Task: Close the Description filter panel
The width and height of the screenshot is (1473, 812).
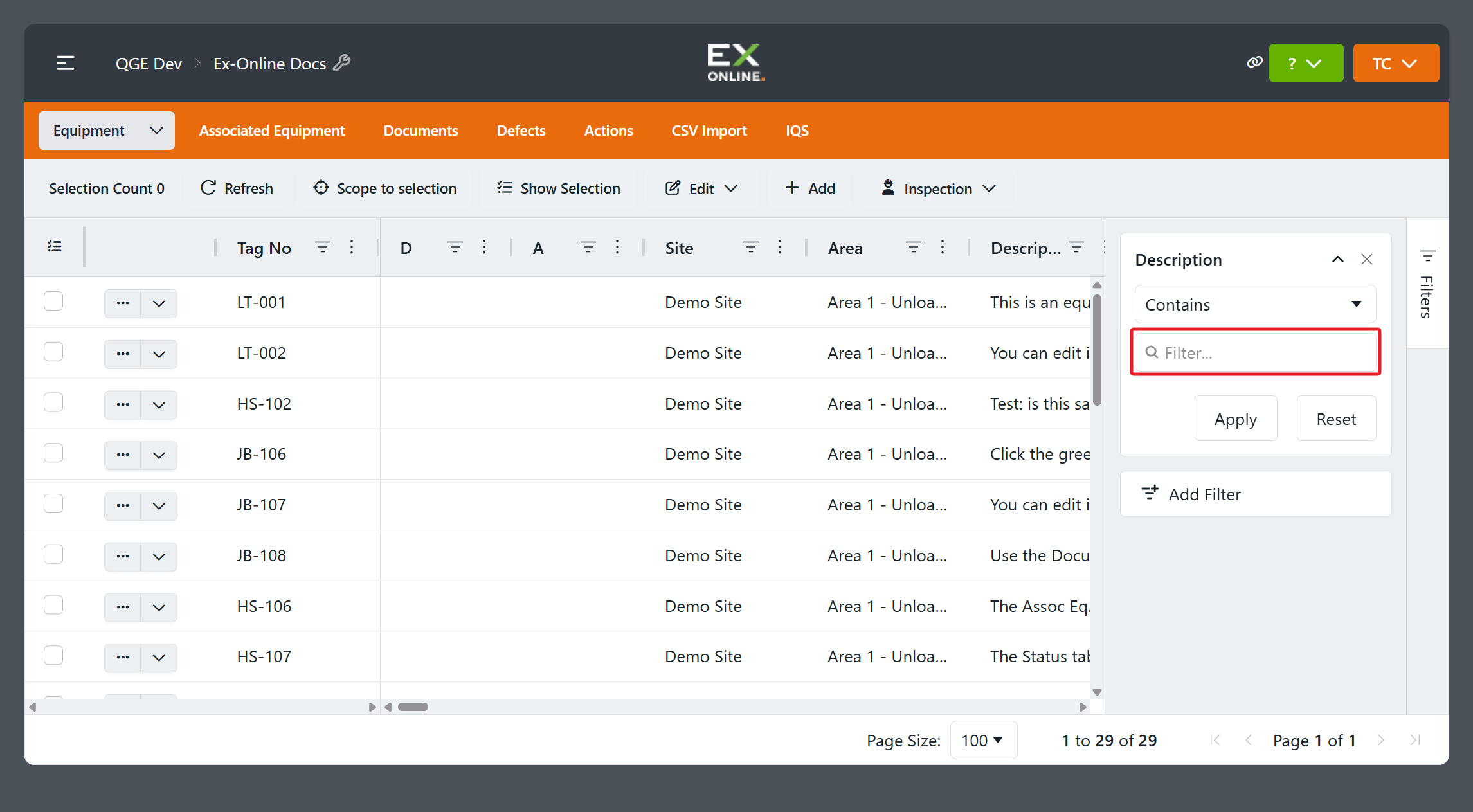Action: click(x=1367, y=259)
